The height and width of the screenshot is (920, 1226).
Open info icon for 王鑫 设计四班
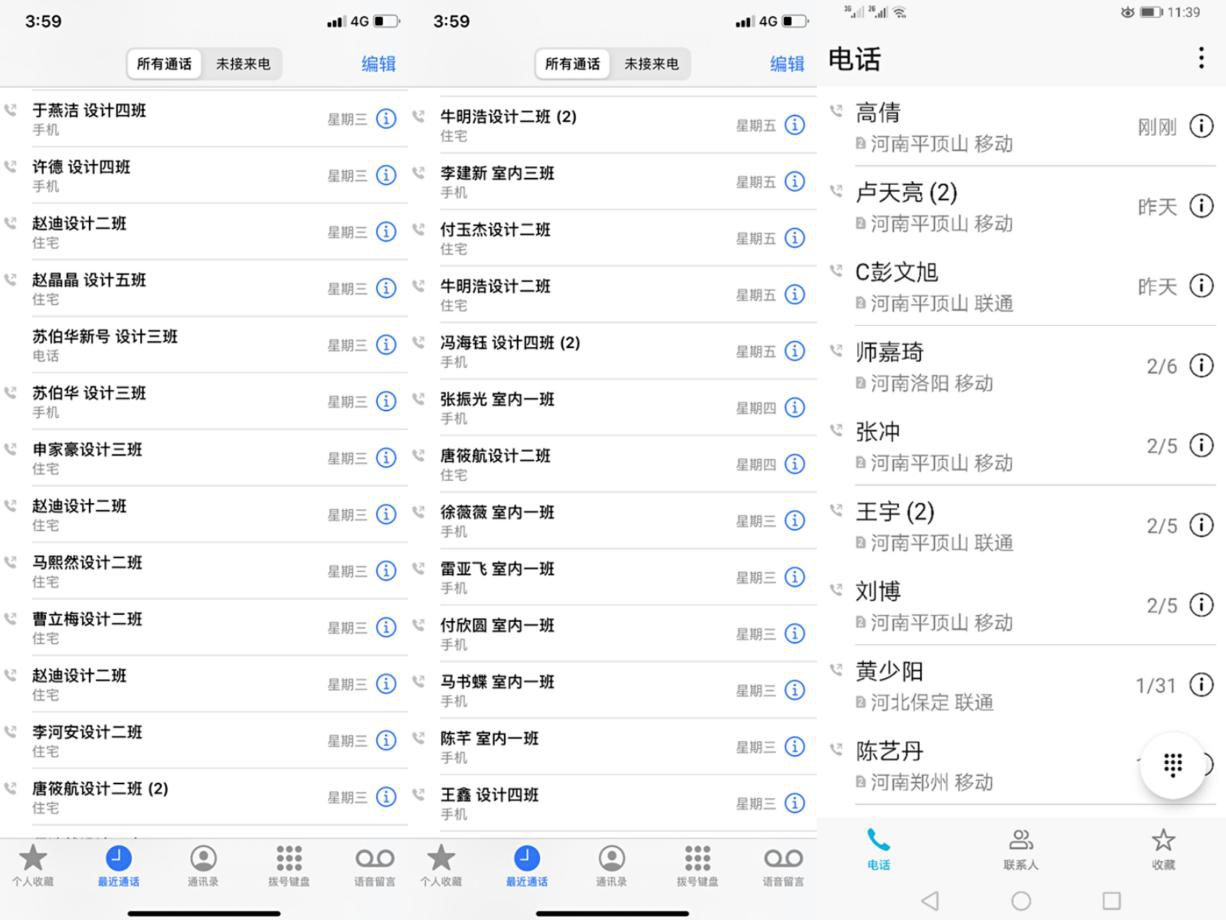tap(795, 803)
